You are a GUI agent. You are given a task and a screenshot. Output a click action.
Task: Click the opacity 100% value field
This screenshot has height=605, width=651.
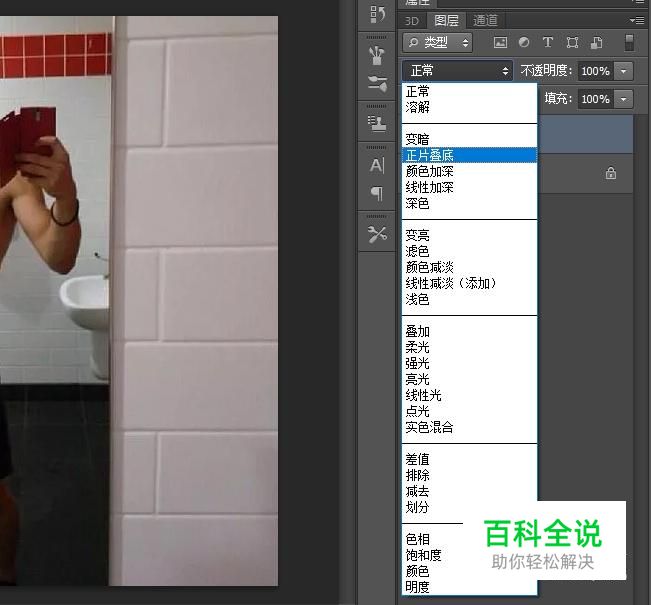pos(595,71)
